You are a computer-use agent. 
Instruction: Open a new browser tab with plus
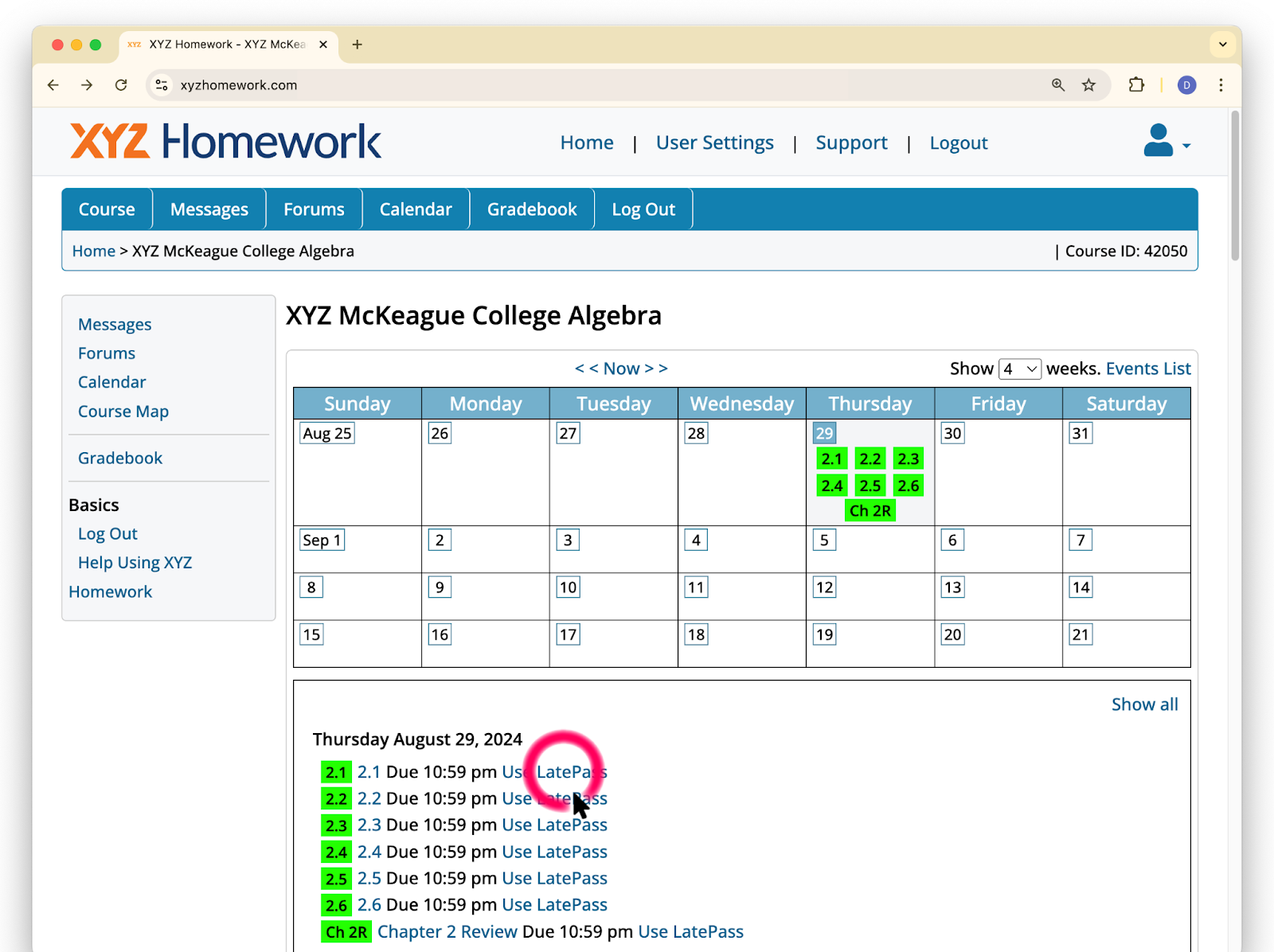(x=358, y=45)
